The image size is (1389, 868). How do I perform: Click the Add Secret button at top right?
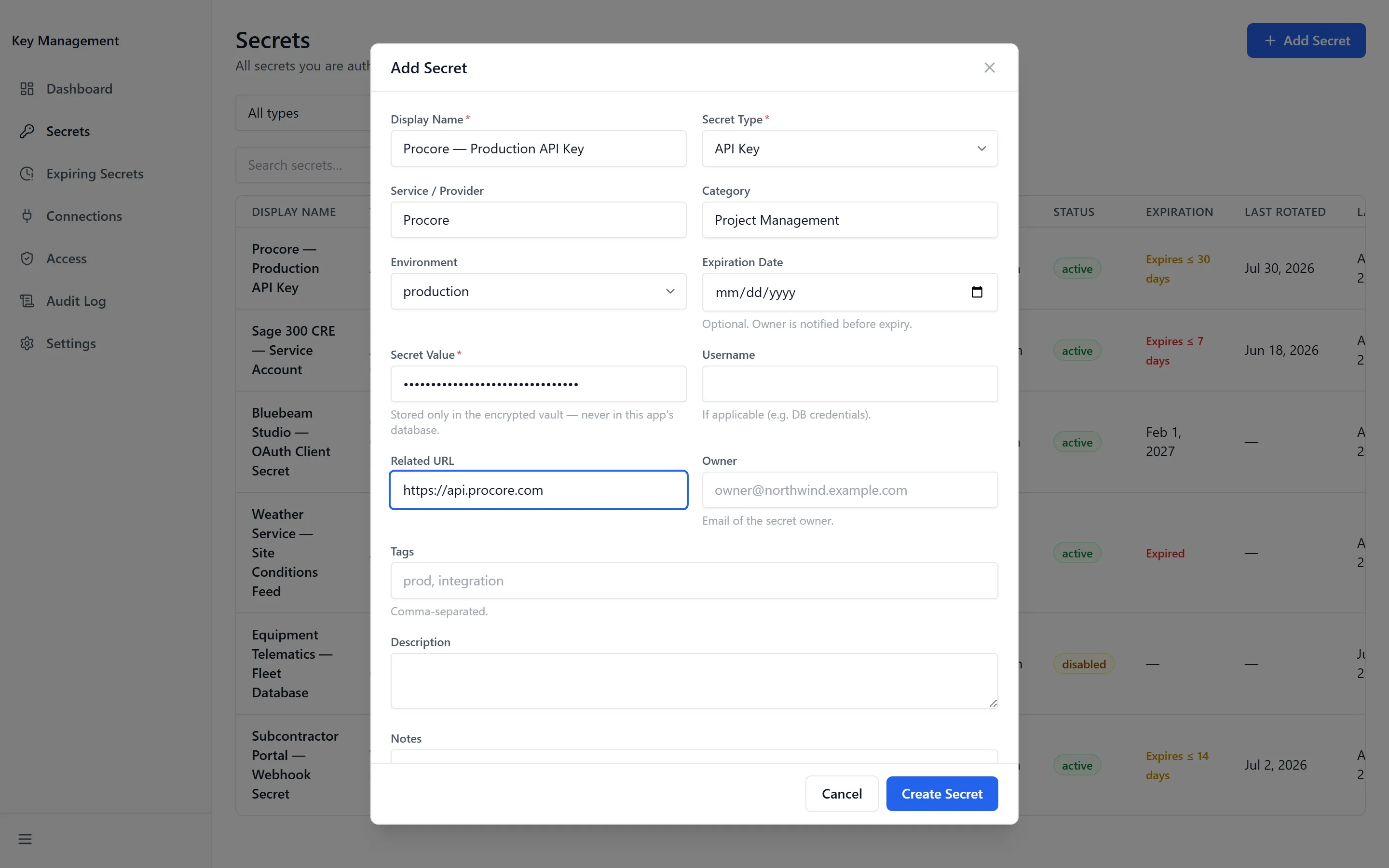[1306, 41]
